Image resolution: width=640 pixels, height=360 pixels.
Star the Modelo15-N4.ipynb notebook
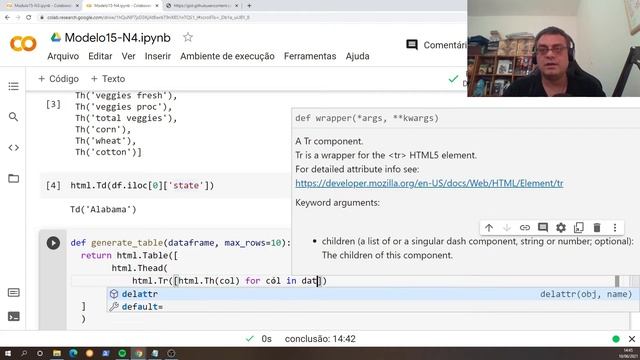[x=188, y=38]
